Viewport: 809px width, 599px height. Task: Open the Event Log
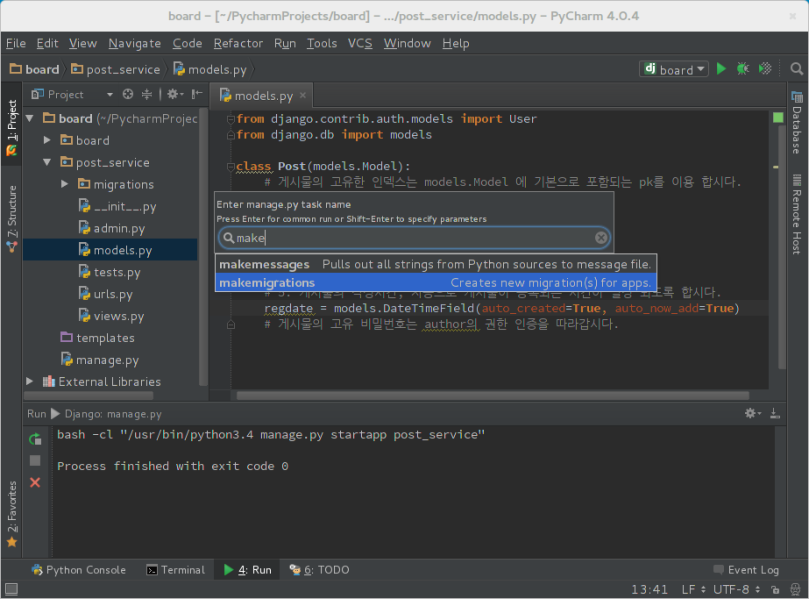click(x=747, y=570)
